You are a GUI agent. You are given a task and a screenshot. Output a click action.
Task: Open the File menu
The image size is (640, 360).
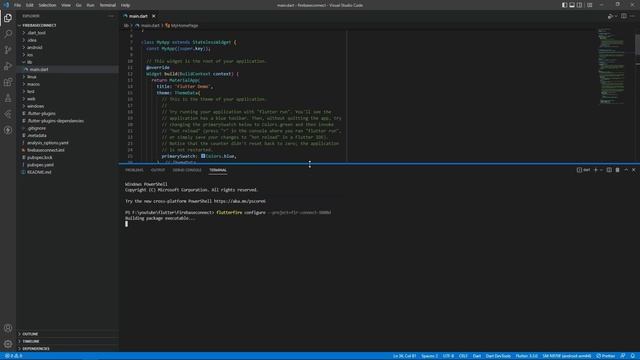tap(17, 5)
